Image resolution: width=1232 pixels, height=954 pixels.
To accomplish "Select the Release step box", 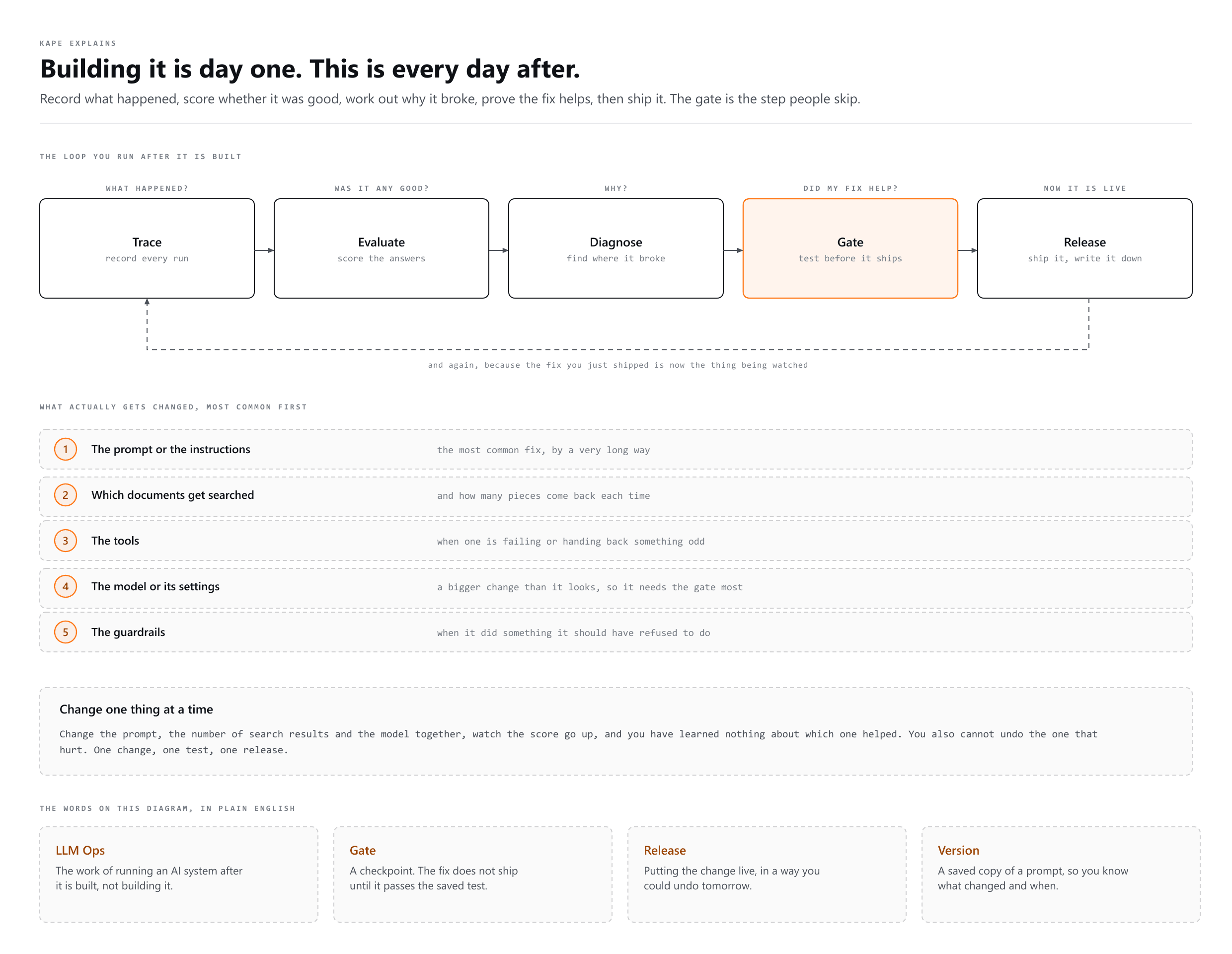I will tap(1085, 248).
